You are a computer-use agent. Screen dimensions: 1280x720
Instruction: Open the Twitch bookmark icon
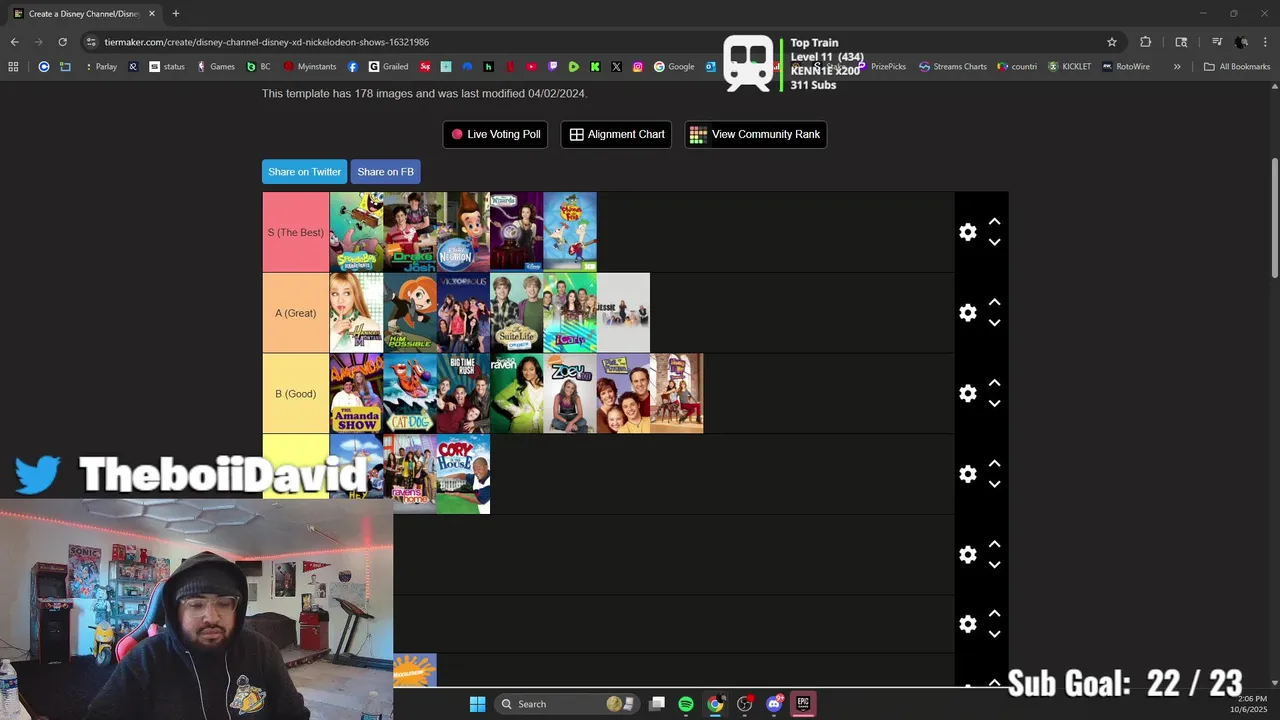(552, 67)
